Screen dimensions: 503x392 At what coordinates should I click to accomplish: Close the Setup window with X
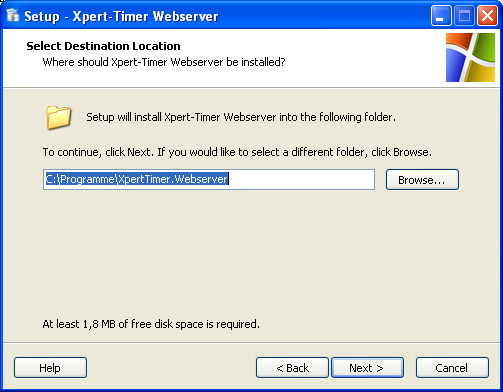[487, 15]
